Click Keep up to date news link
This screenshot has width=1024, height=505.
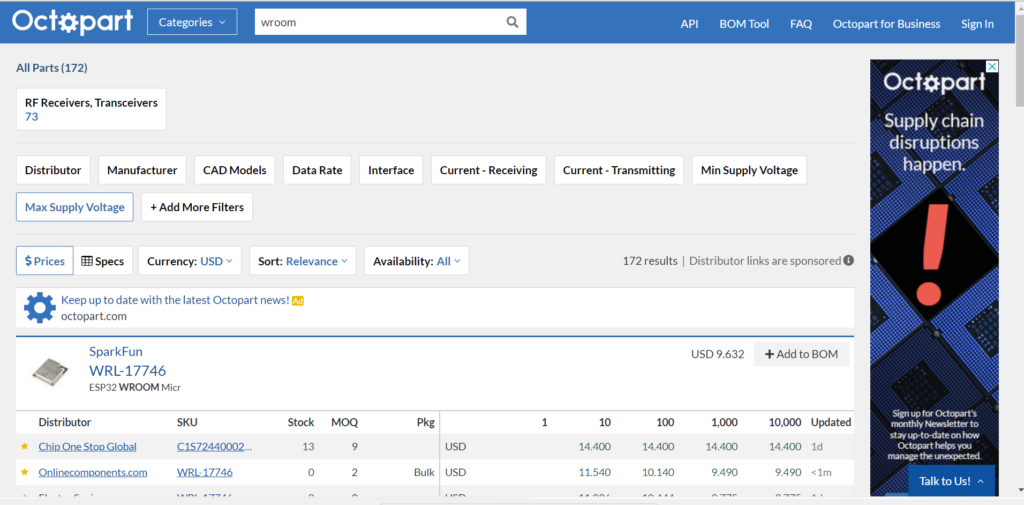tap(175, 300)
